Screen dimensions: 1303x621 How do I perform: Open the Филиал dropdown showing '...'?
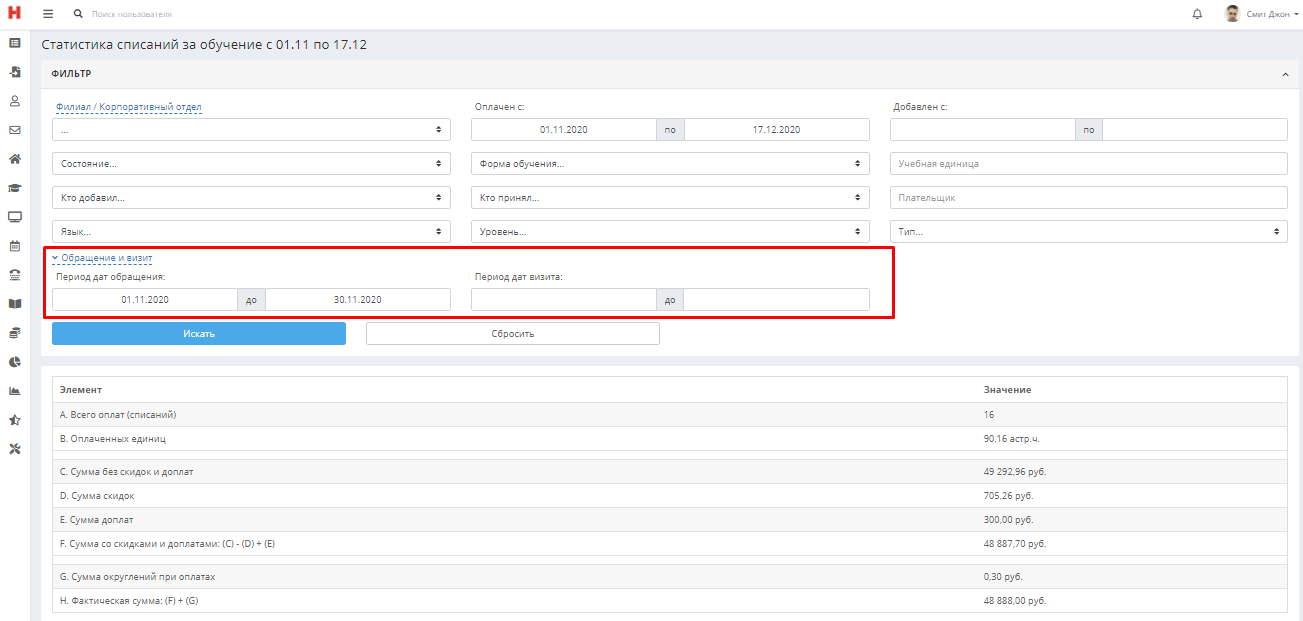point(251,129)
